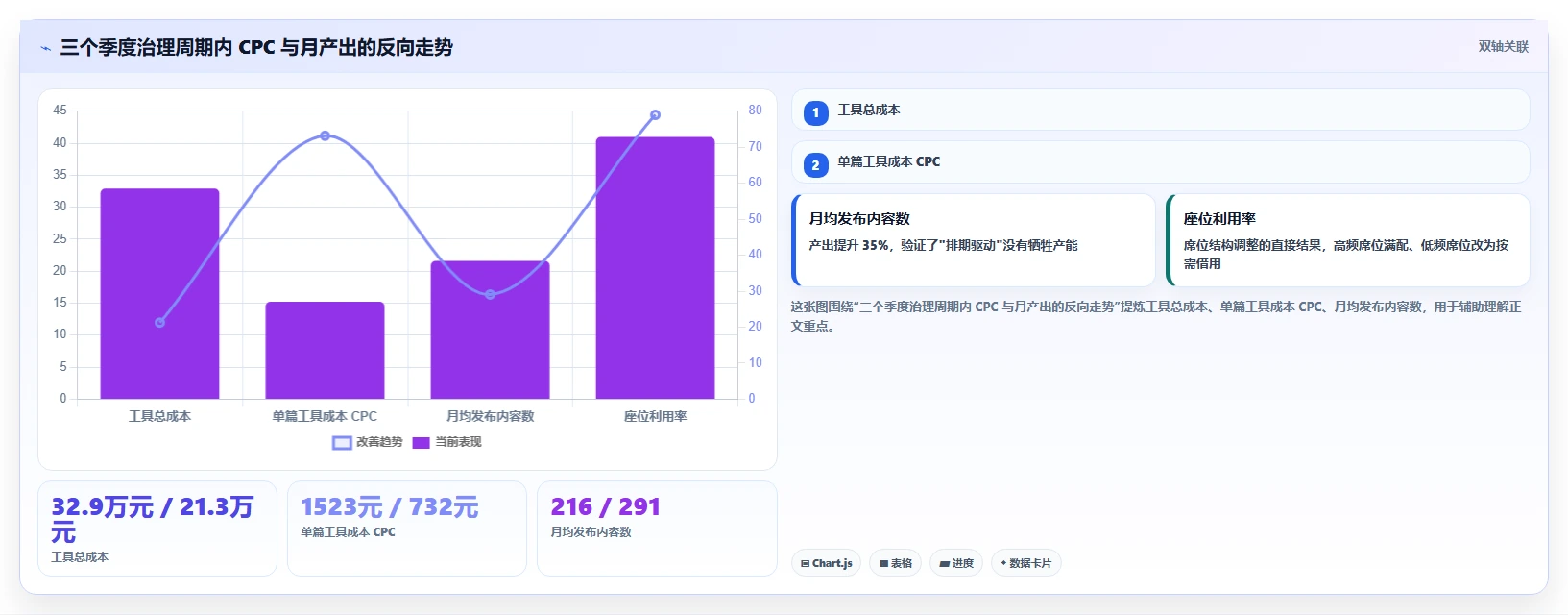Click the 座位利用率 purple bar
Screen dimensions: 1568x615
pos(655,267)
